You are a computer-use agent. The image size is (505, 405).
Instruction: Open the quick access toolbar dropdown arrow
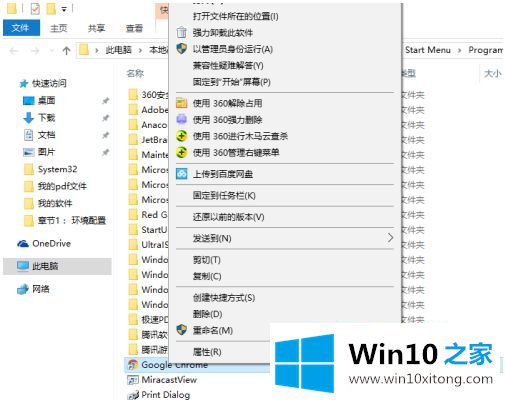(64, 10)
